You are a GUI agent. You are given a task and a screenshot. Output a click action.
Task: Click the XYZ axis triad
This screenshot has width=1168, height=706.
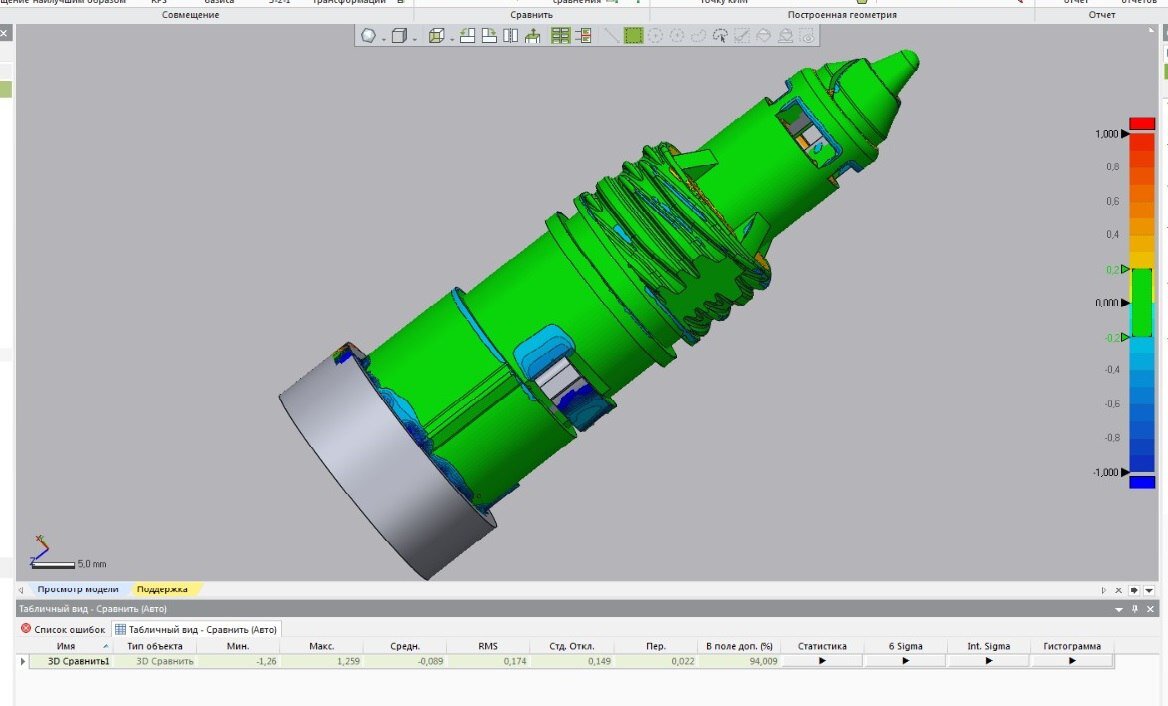39,550
